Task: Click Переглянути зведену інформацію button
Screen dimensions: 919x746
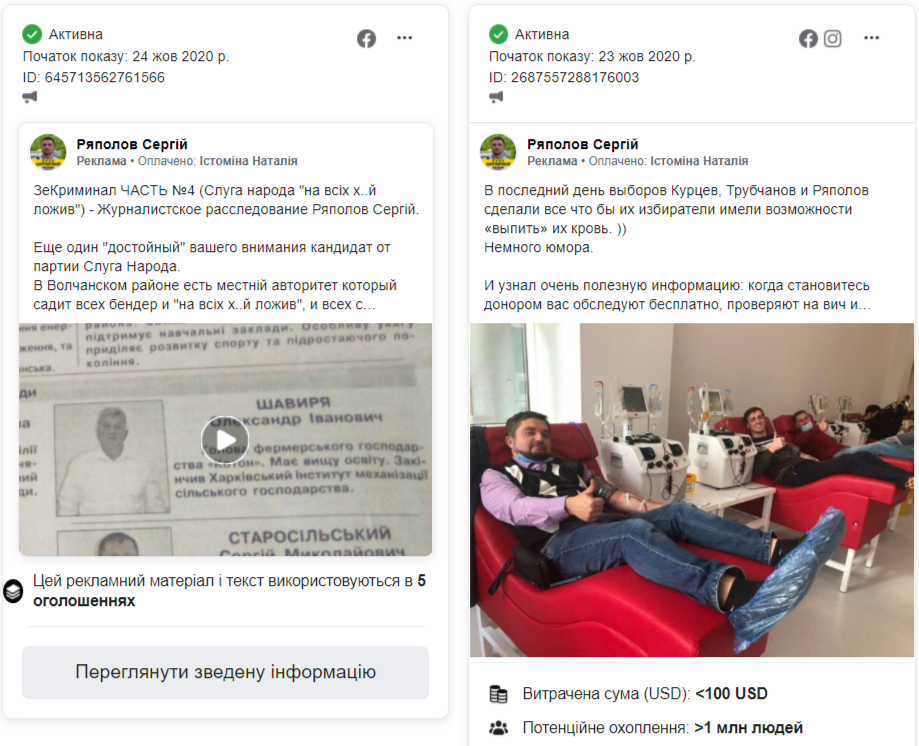Action: (x=226, y=672)
